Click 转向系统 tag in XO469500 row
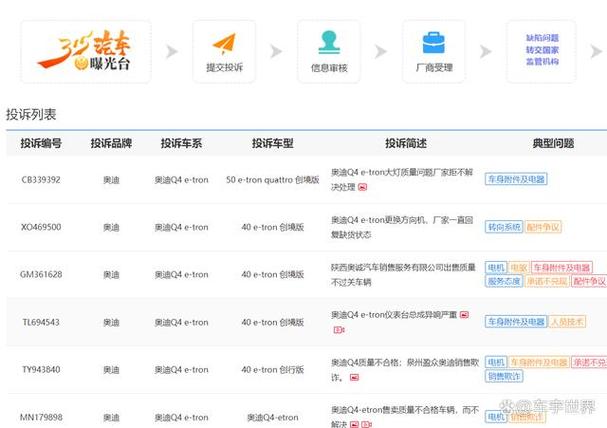The height and width of the screenshot is (428, 607). pyautogui.click(x=504, y=227)
